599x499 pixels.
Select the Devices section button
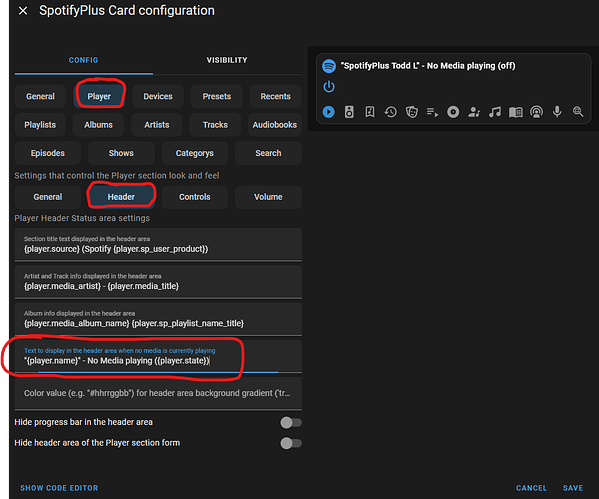click(158, 96)
